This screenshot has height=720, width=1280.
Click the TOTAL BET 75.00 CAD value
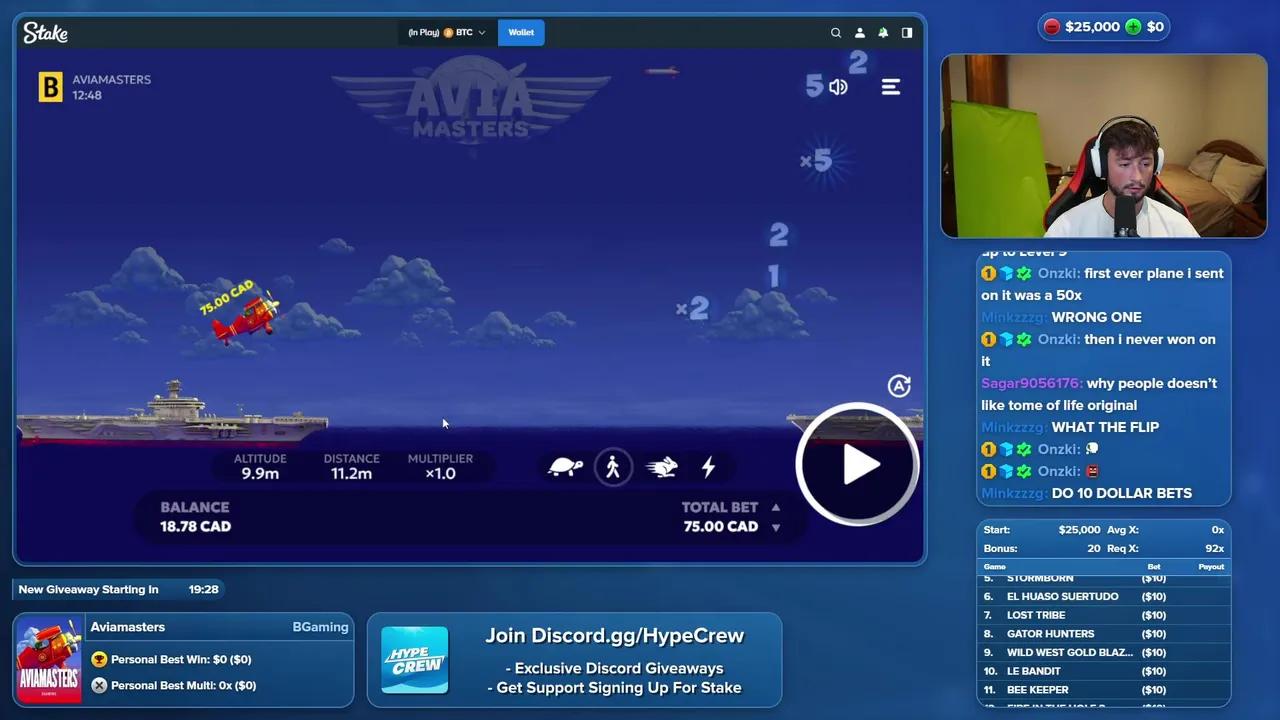720,527
